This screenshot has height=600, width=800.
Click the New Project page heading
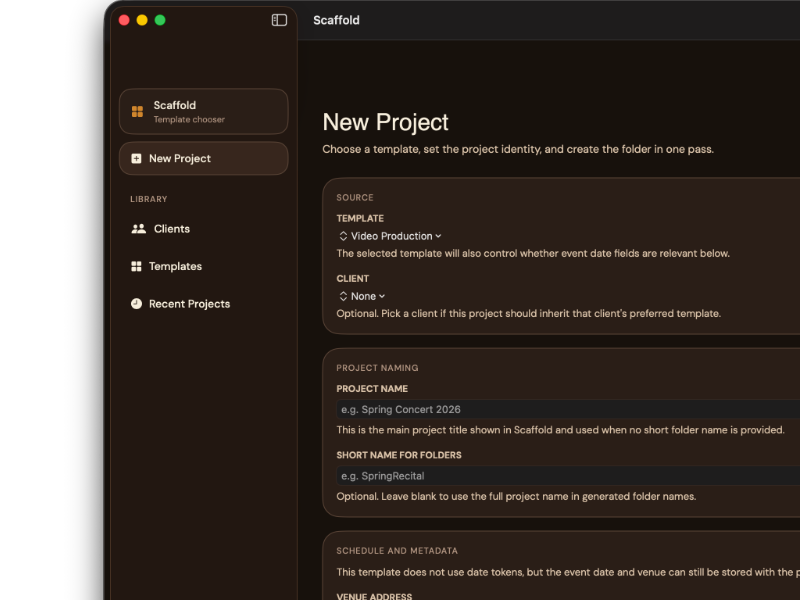385,122
